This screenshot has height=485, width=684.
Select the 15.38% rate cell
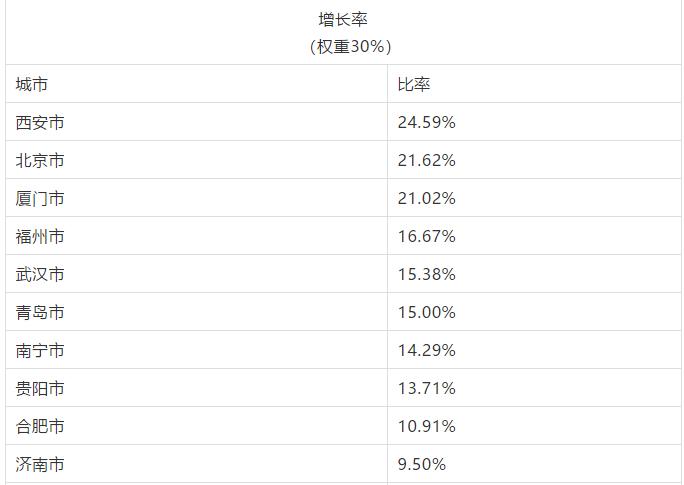tap(427, 275)
